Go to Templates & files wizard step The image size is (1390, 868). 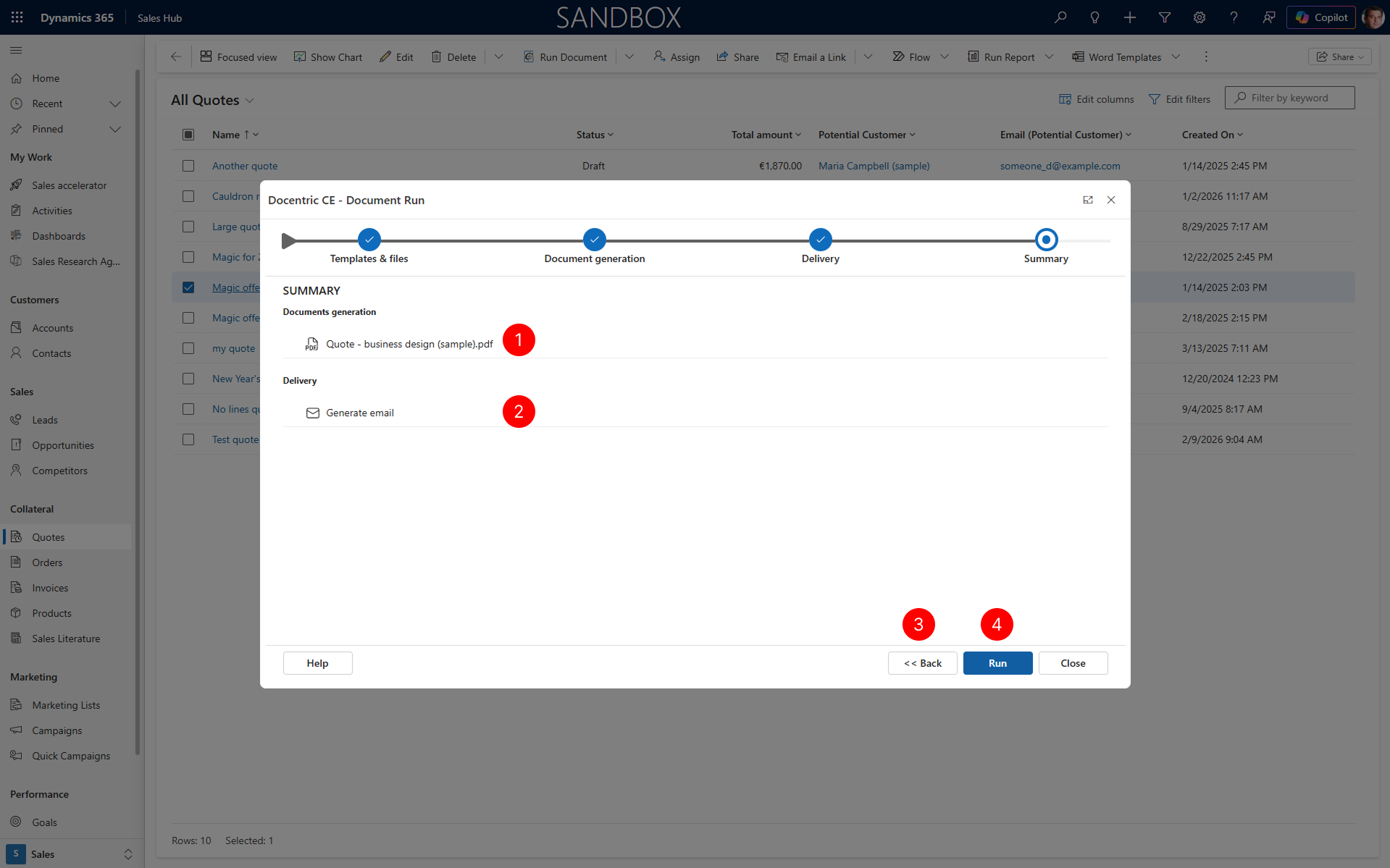(x=369, y=240)
